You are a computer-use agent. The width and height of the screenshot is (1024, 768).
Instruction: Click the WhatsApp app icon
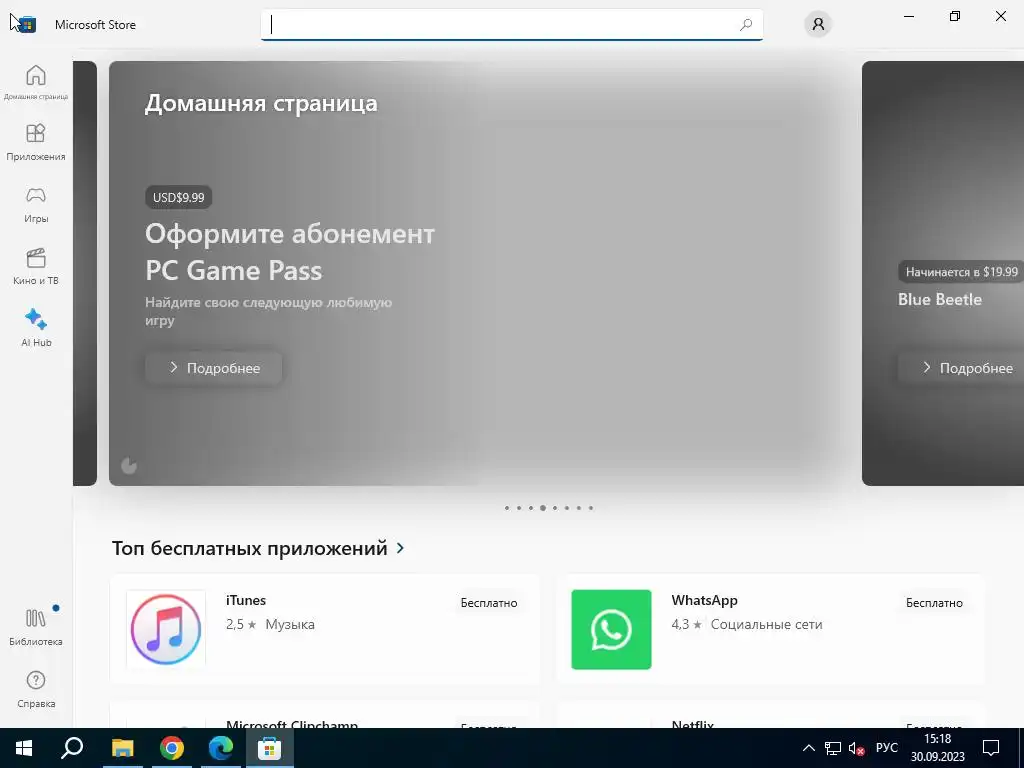tap(611, 630)
